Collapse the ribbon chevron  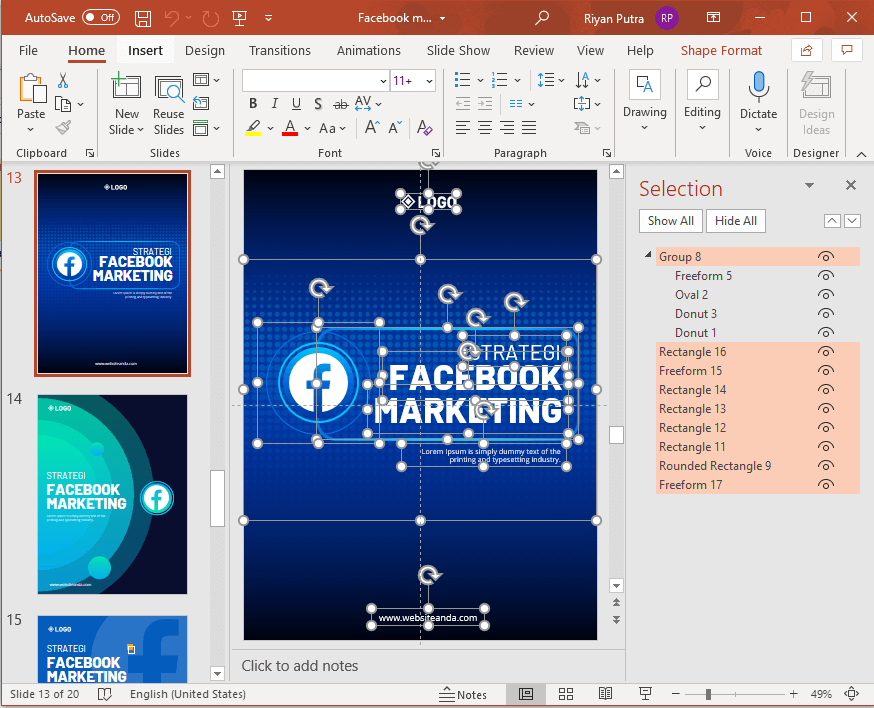[861, 154]
